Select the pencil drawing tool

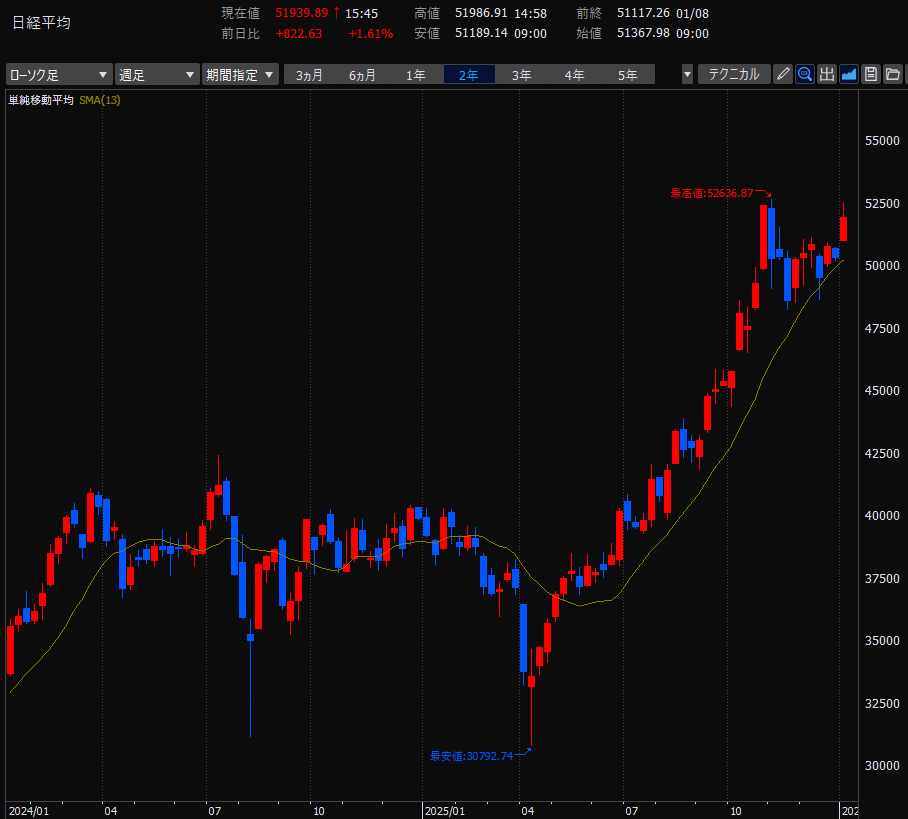pyautogui.click(x=783, y=74)
